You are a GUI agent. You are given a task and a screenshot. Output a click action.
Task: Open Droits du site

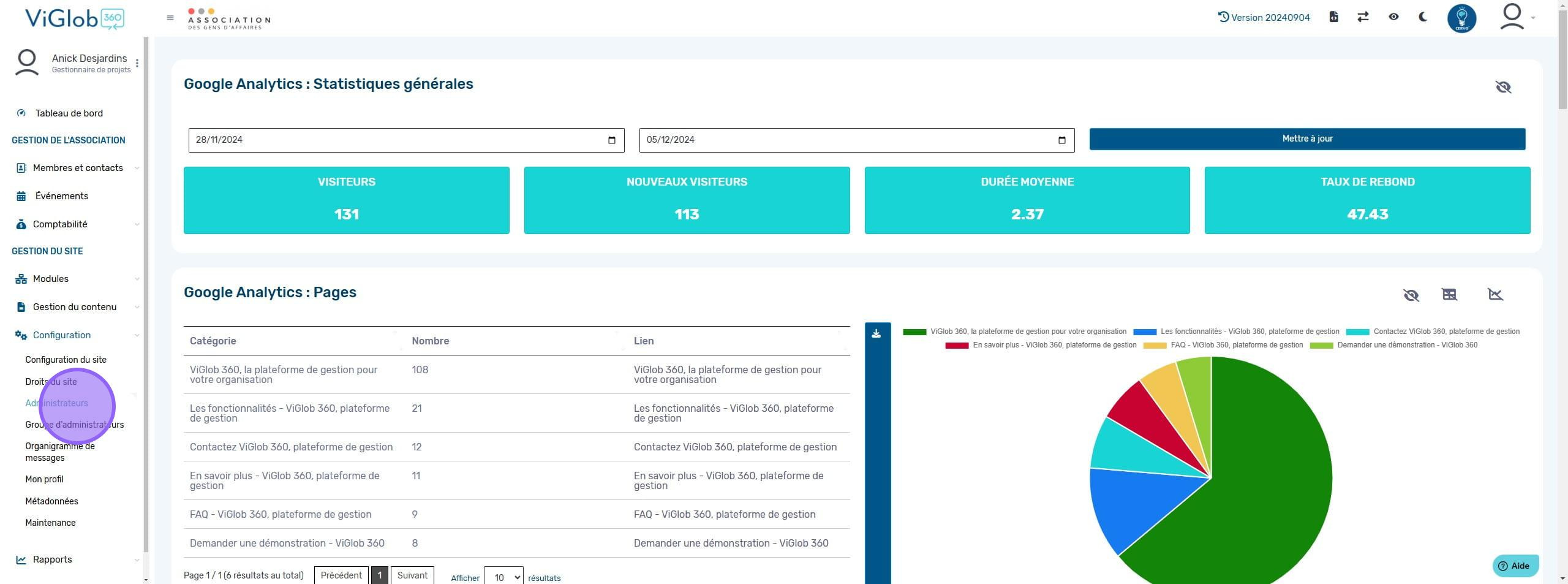click(x=51, y=382)
